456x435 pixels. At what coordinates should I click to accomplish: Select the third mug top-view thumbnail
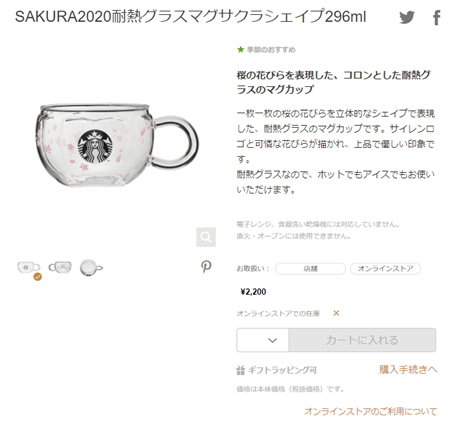(x=91, y=268)
